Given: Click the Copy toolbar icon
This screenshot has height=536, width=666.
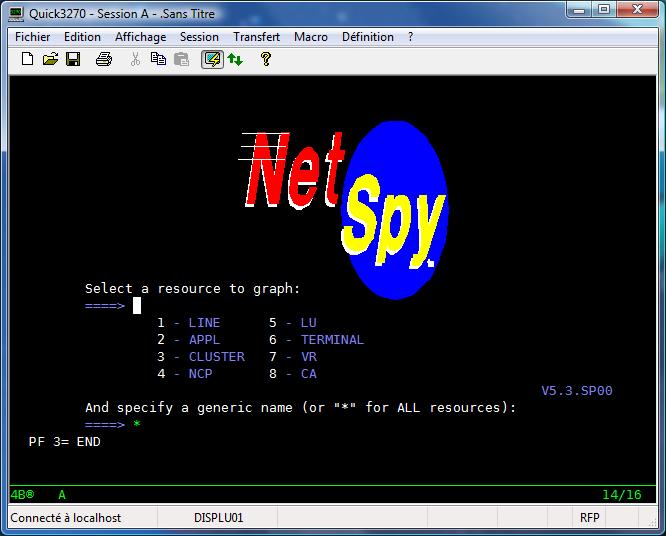Looking at the screenshot, I should tap(158, 59).
